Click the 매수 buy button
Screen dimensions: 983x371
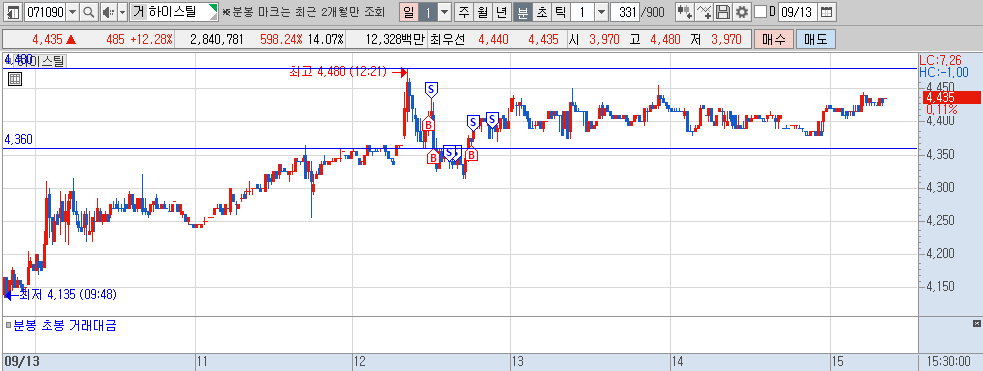click(x=774, y=39)
